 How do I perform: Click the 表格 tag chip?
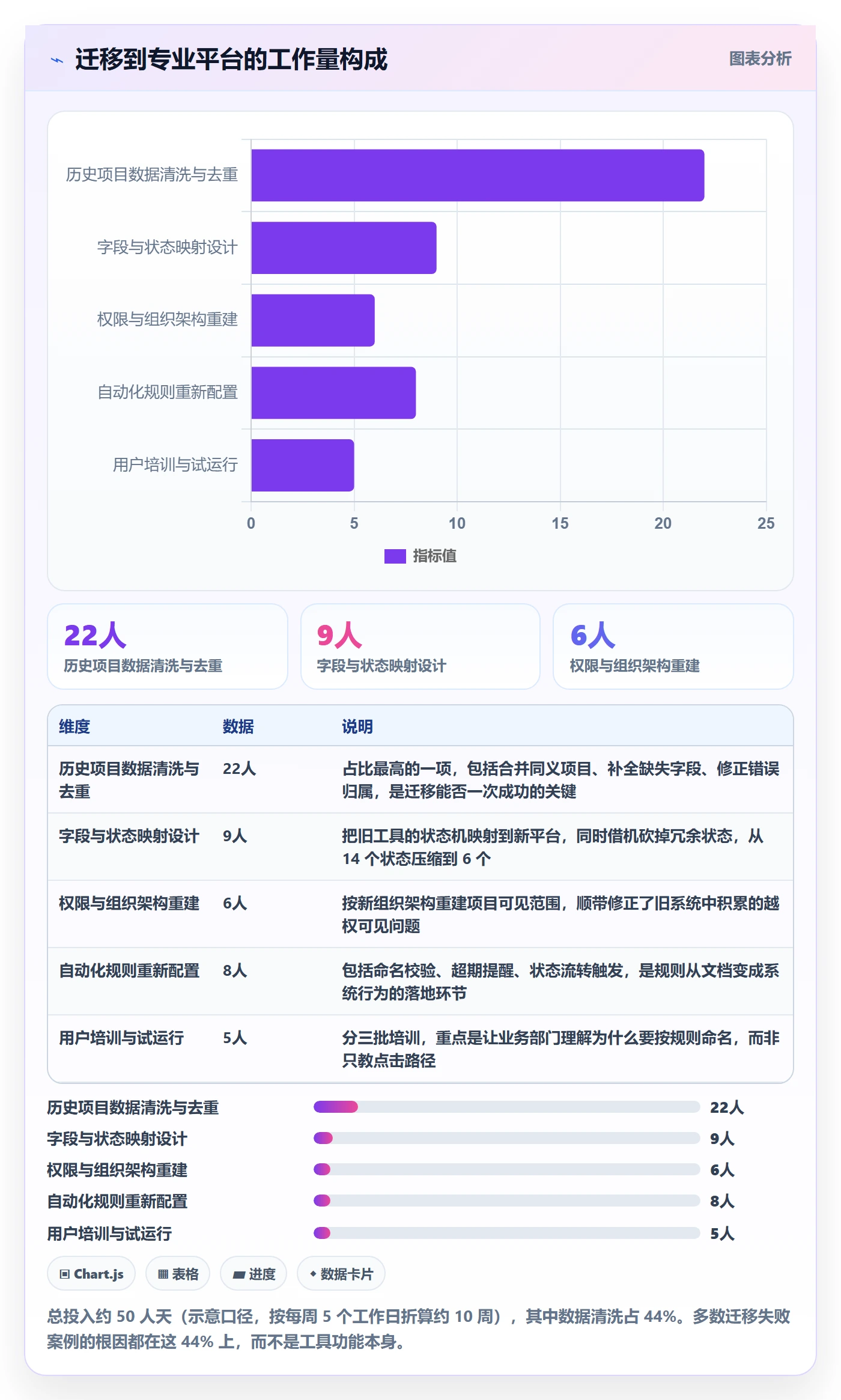point(178,1273)
